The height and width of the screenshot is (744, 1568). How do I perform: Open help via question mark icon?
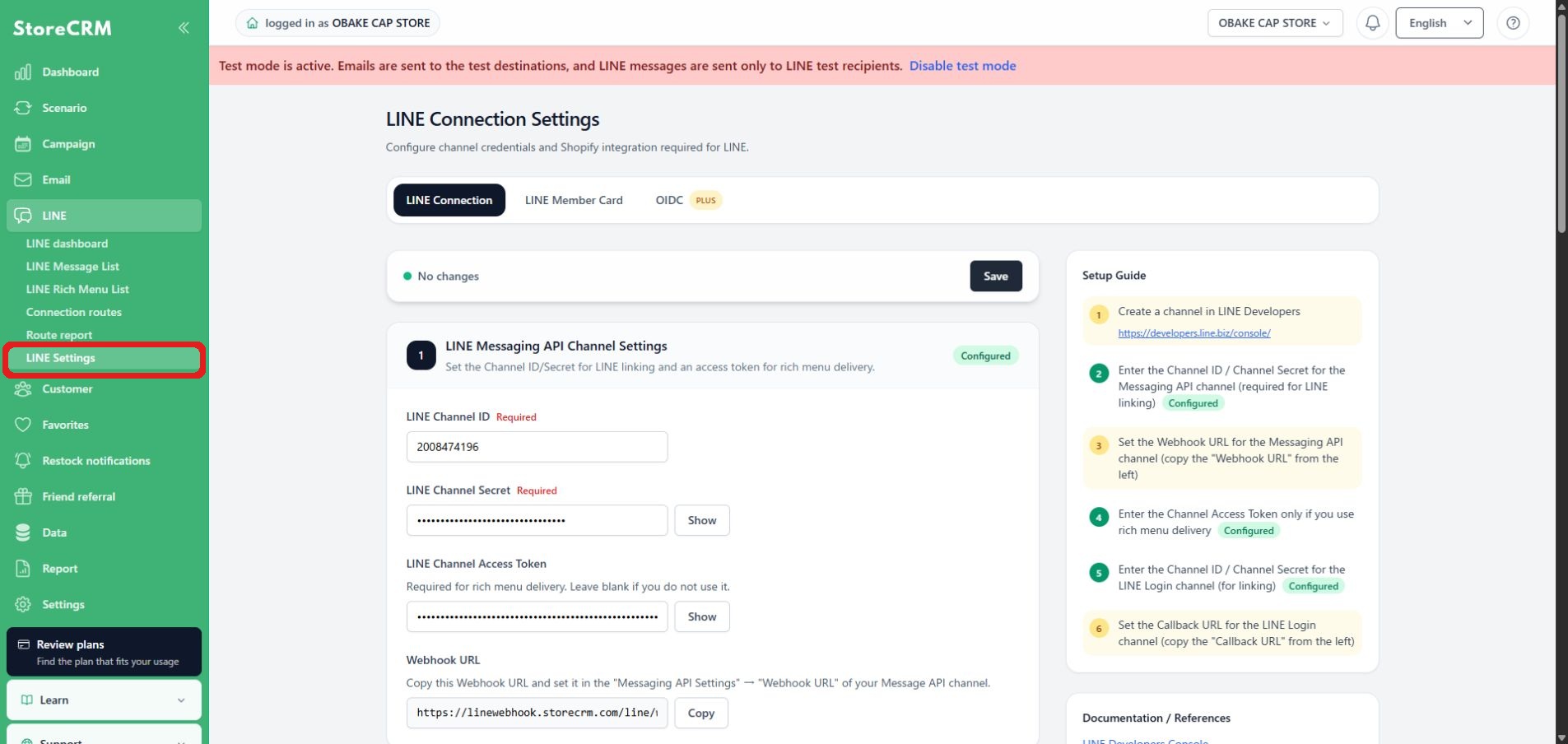1513,23
